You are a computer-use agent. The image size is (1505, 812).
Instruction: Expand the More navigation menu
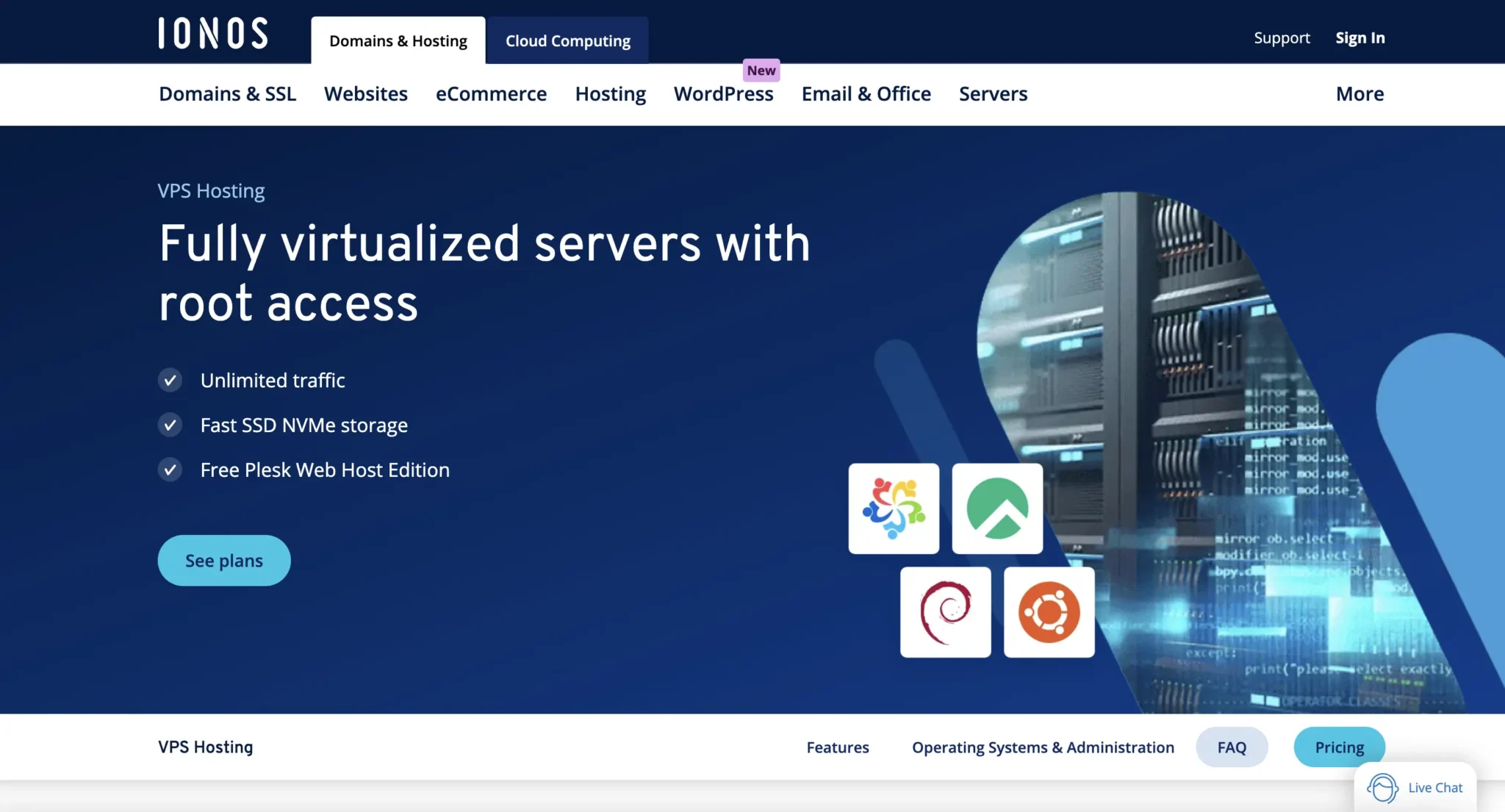point(1359,94)
